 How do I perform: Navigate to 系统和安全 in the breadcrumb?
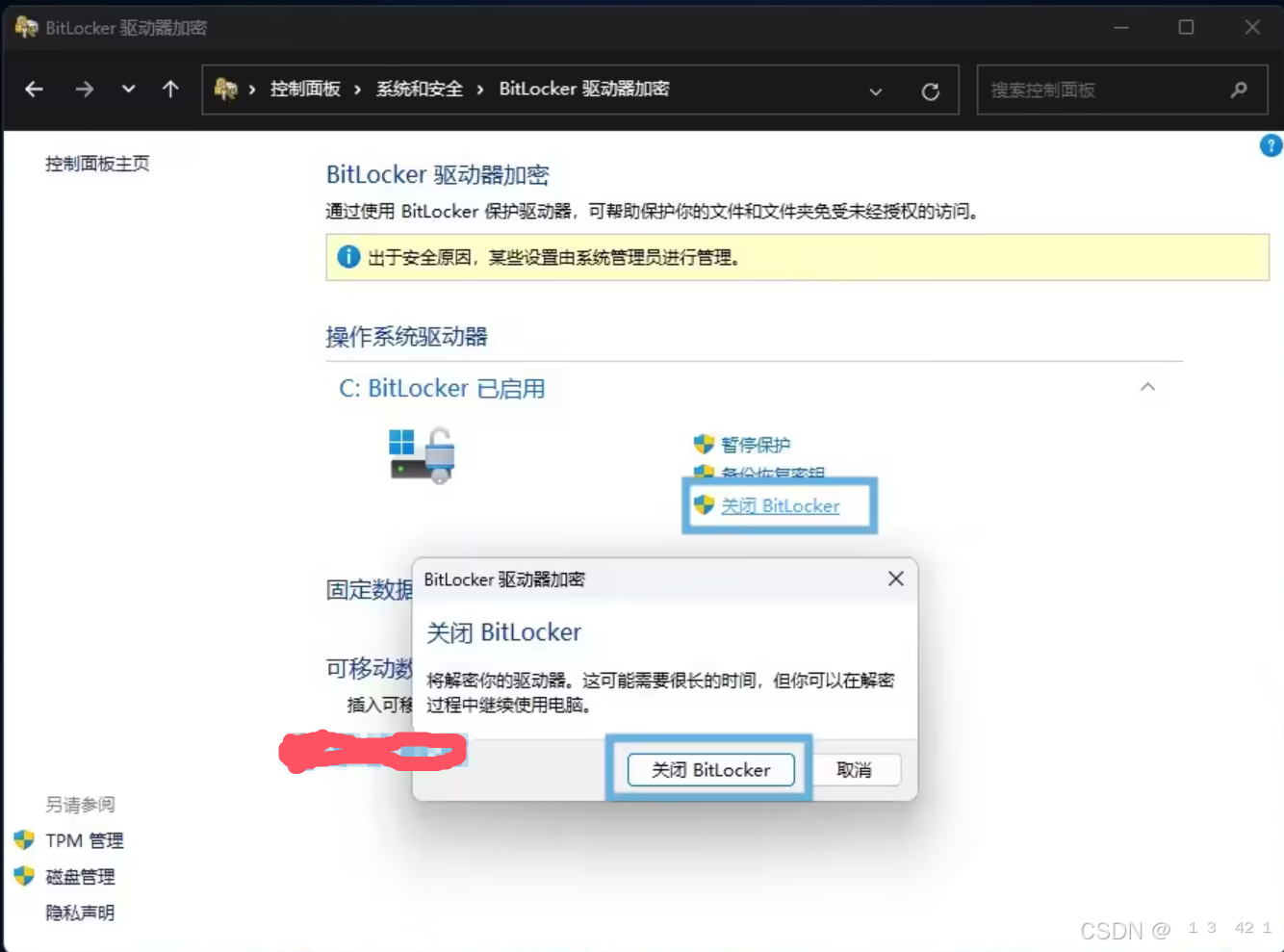[419, 88]
